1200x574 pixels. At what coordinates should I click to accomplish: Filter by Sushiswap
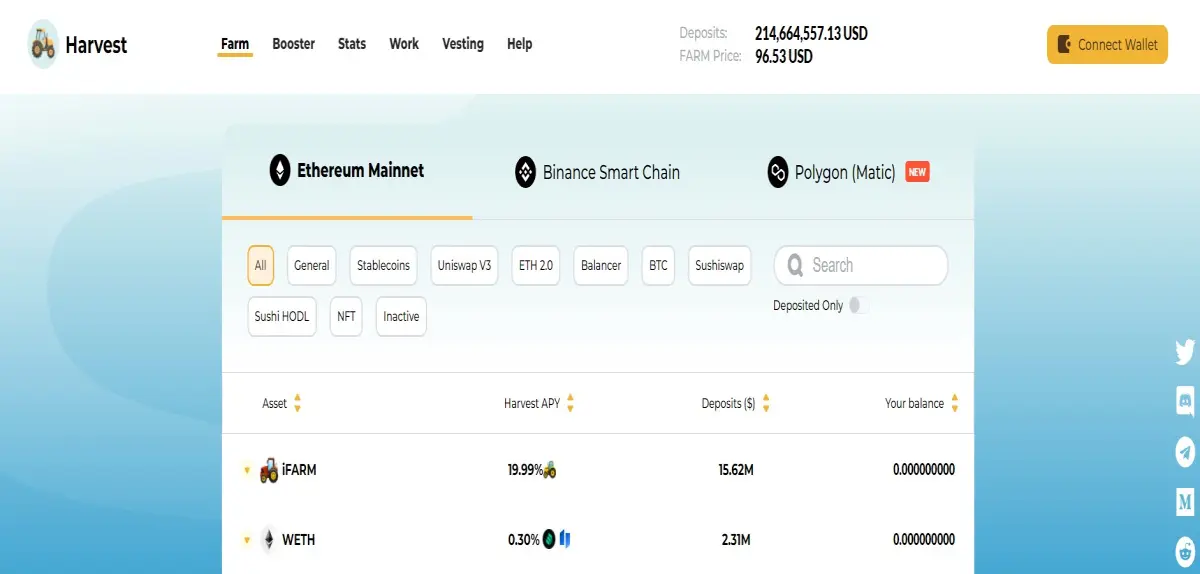[720, 266]
